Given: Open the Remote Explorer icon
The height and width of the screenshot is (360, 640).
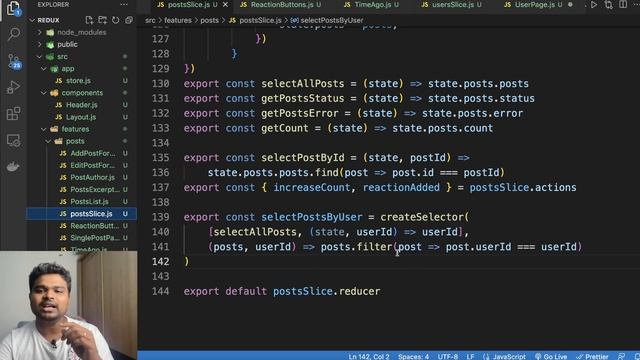Looking at the screenshot, I should coord(13,141).
